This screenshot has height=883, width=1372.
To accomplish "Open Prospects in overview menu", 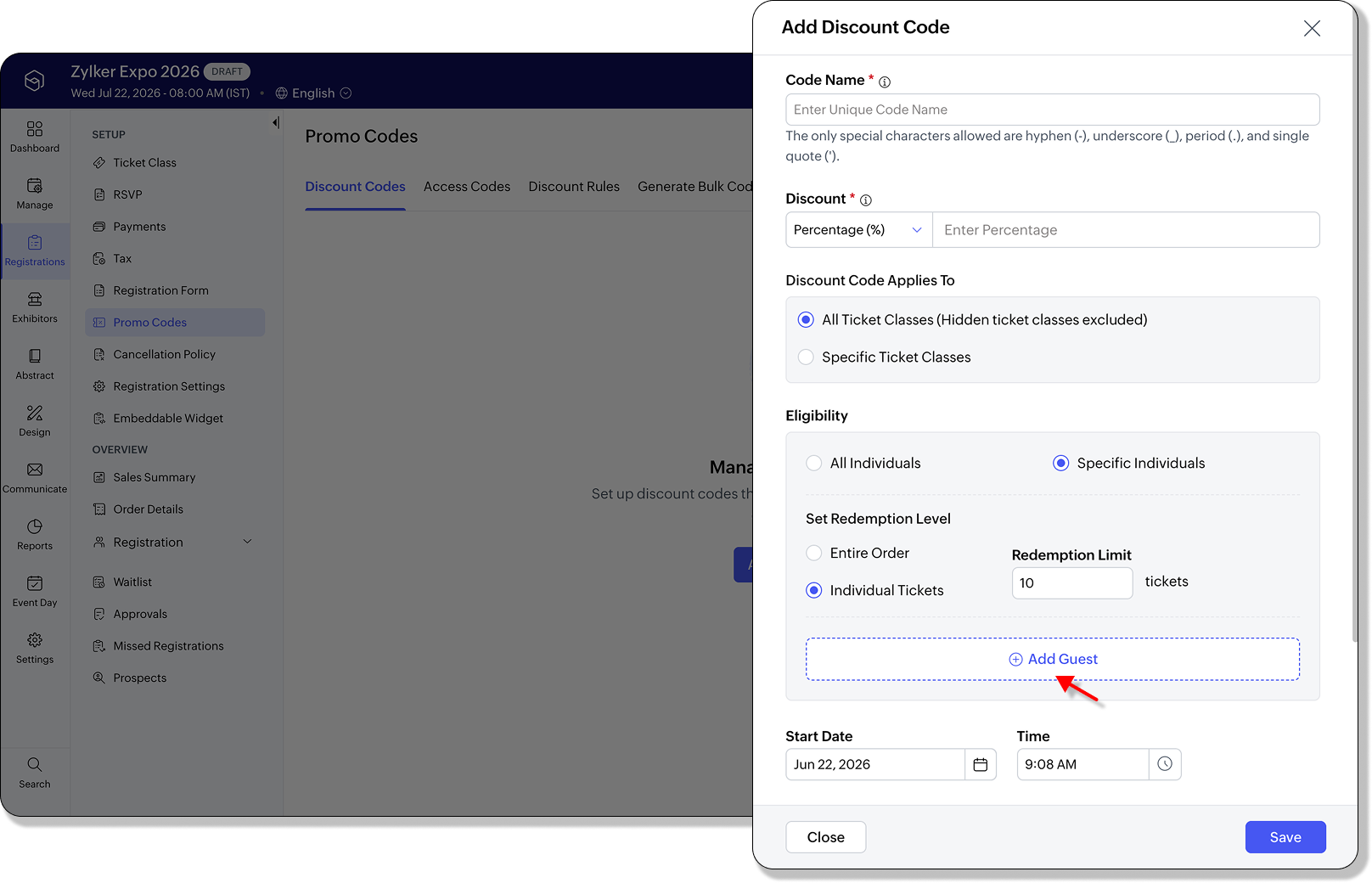I will [x=139, y=678].
